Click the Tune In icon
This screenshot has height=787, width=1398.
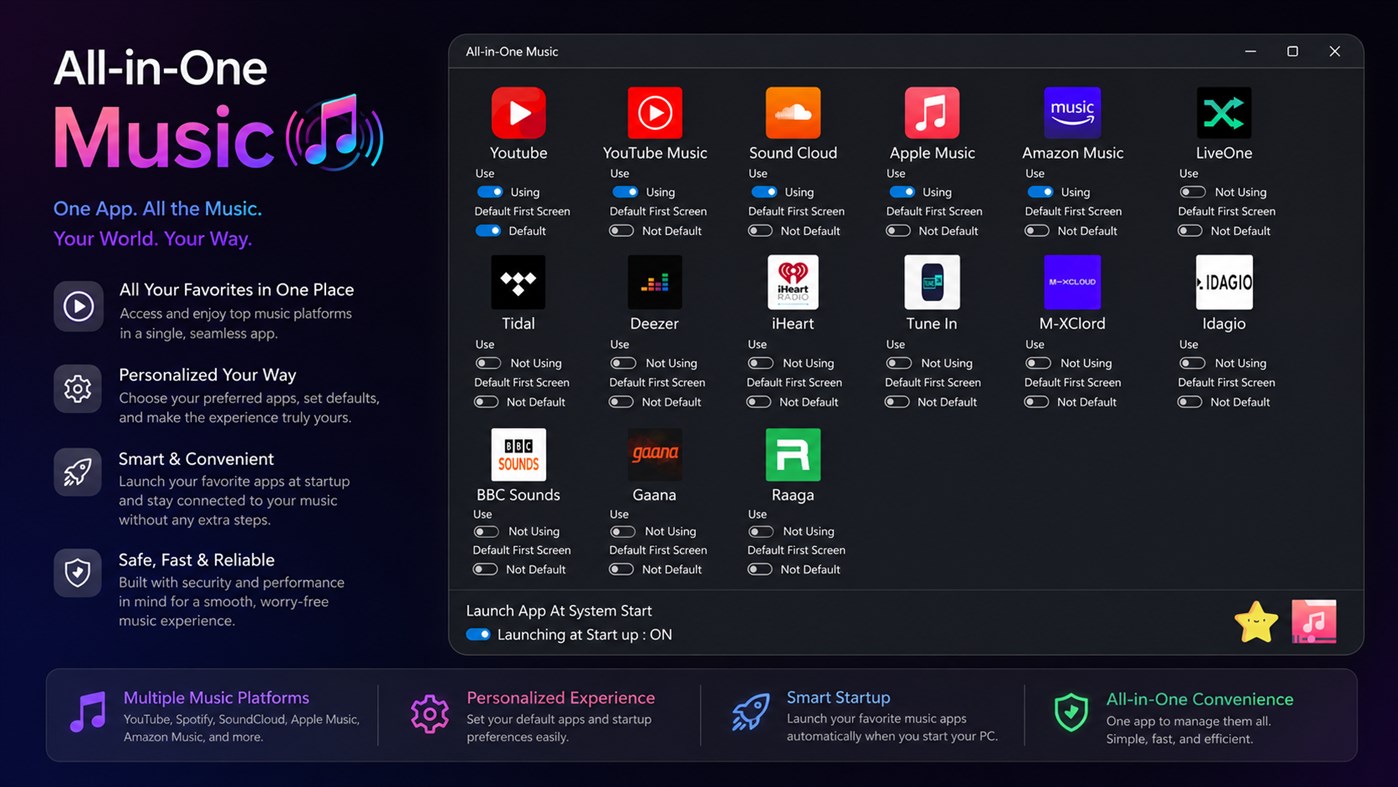click(x=932, y=282)
